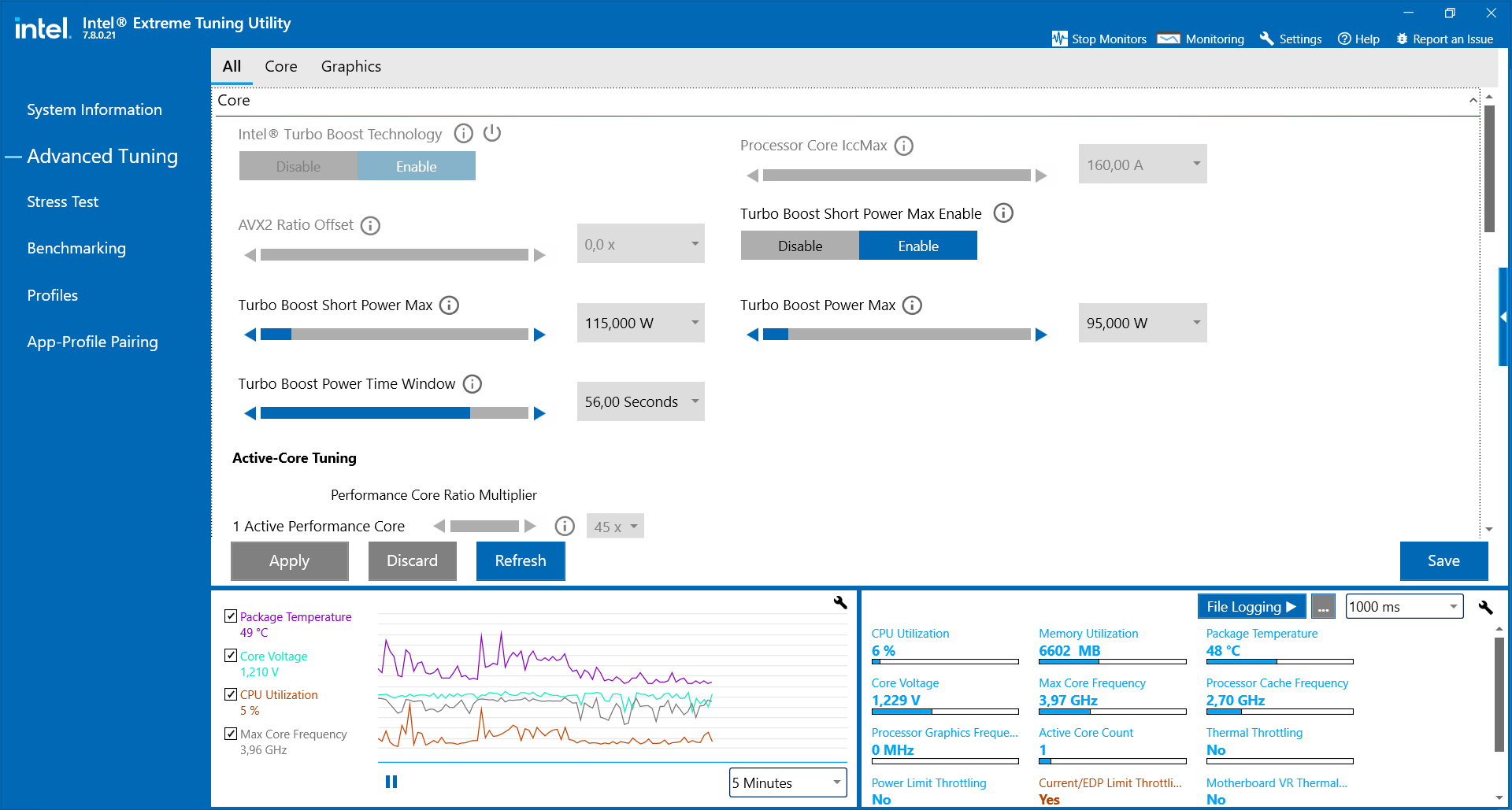Click the Turbo Boost power reset icon
This screenshot has height=810, width=1512.
click(x=492, y=133)
